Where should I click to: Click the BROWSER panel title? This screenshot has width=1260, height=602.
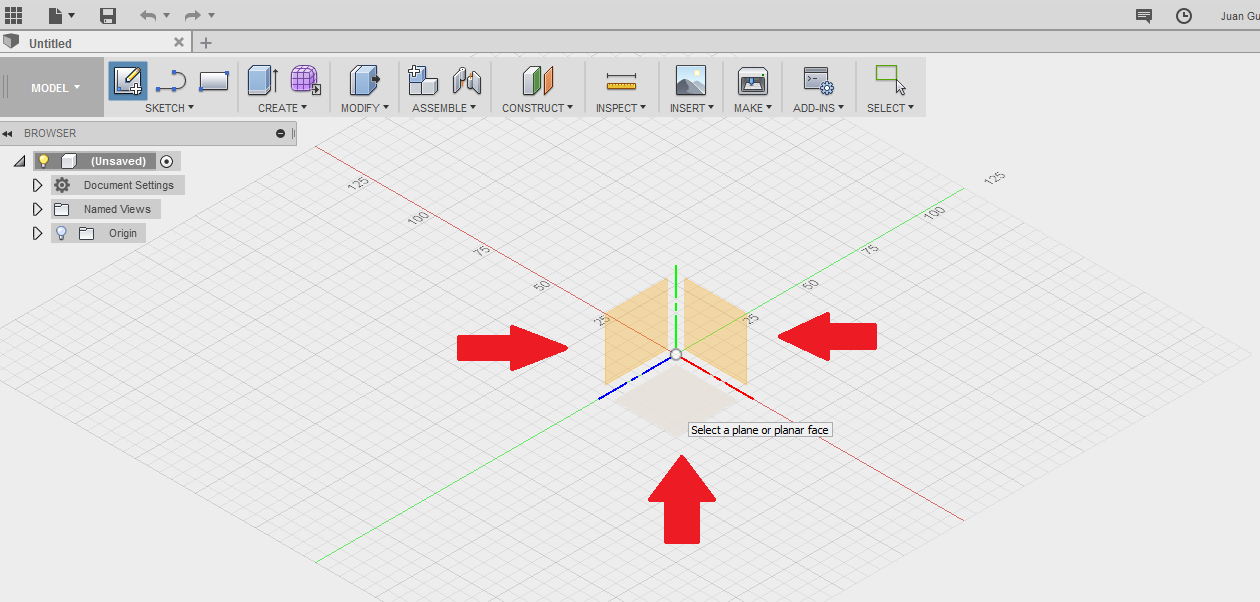pos(50,133)
